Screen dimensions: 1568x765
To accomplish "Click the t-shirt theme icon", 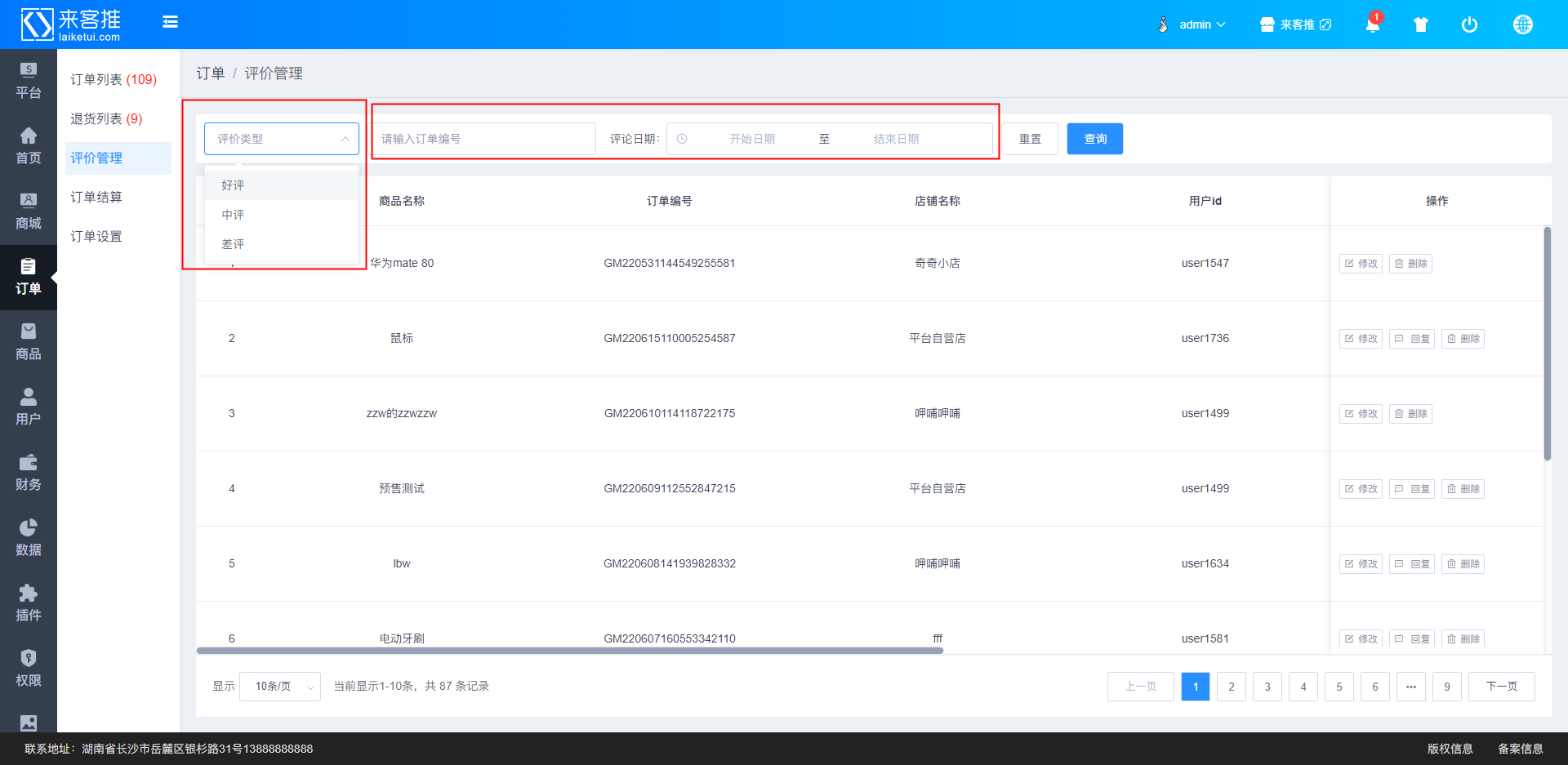I will [x=1421, y=24].
